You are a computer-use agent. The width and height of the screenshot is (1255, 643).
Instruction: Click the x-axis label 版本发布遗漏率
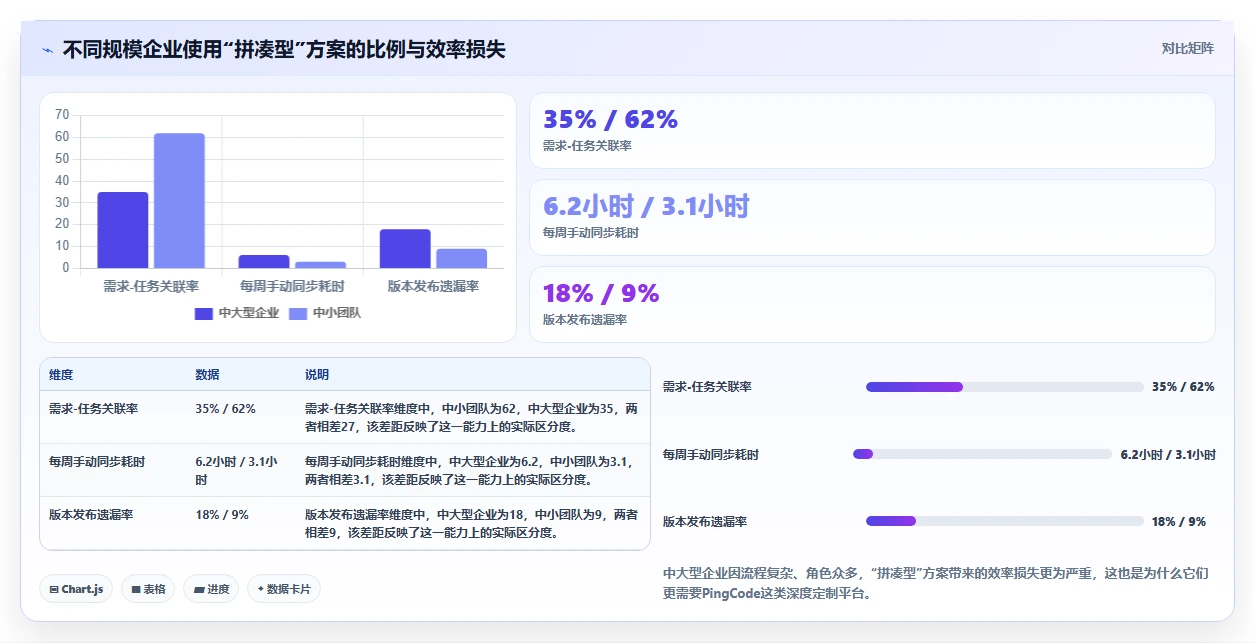click(433, 286)
